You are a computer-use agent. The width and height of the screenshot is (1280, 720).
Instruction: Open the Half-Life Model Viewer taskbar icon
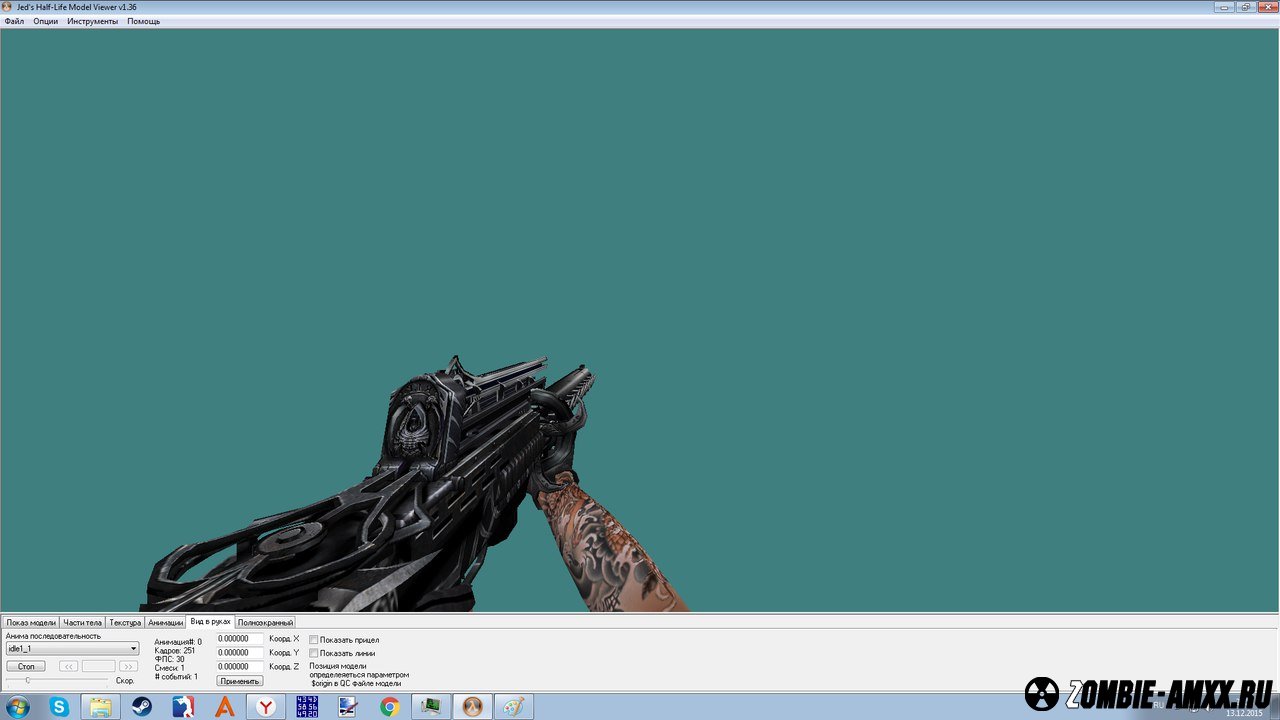[472, 707]
